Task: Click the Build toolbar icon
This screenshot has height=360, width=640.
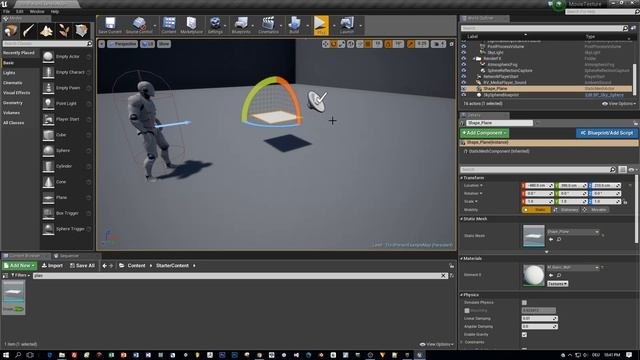Action: tap(294, 25)
